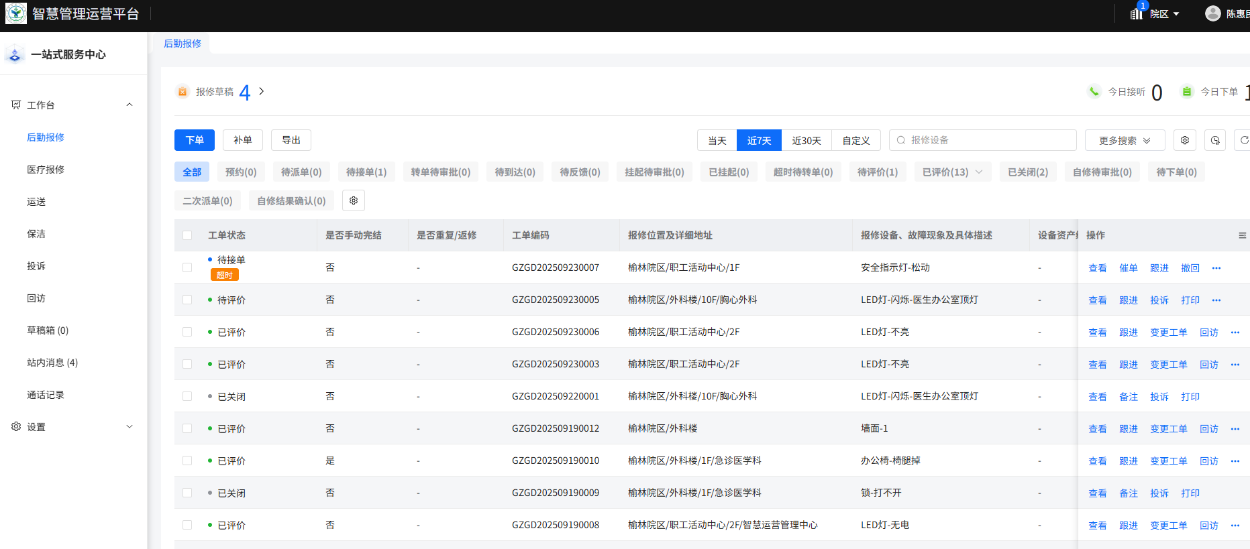
Task: Click the green 今日下单 clipboard icon
Action: [x=1187, y=92]
